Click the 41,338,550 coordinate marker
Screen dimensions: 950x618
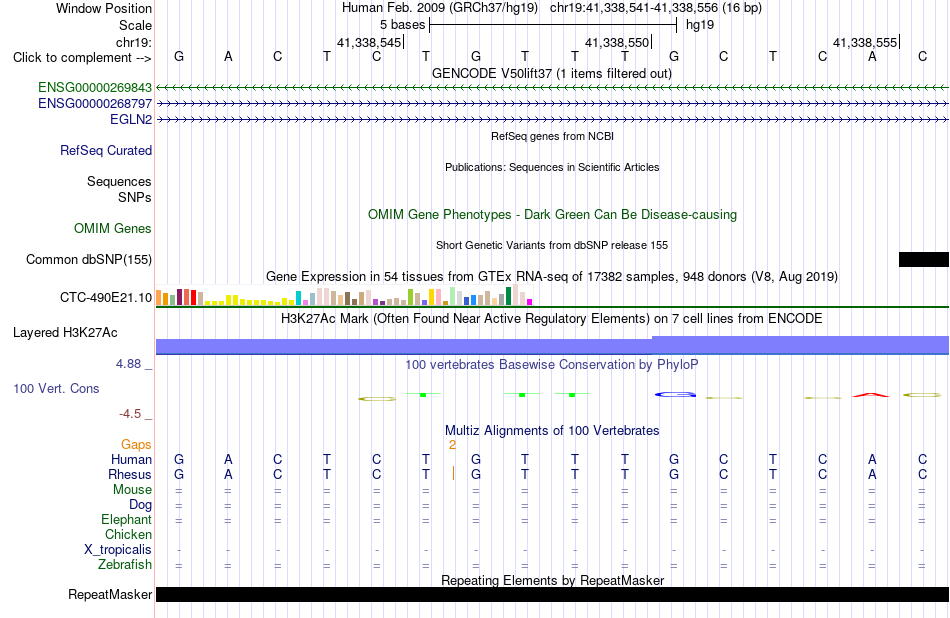[619, 42]
